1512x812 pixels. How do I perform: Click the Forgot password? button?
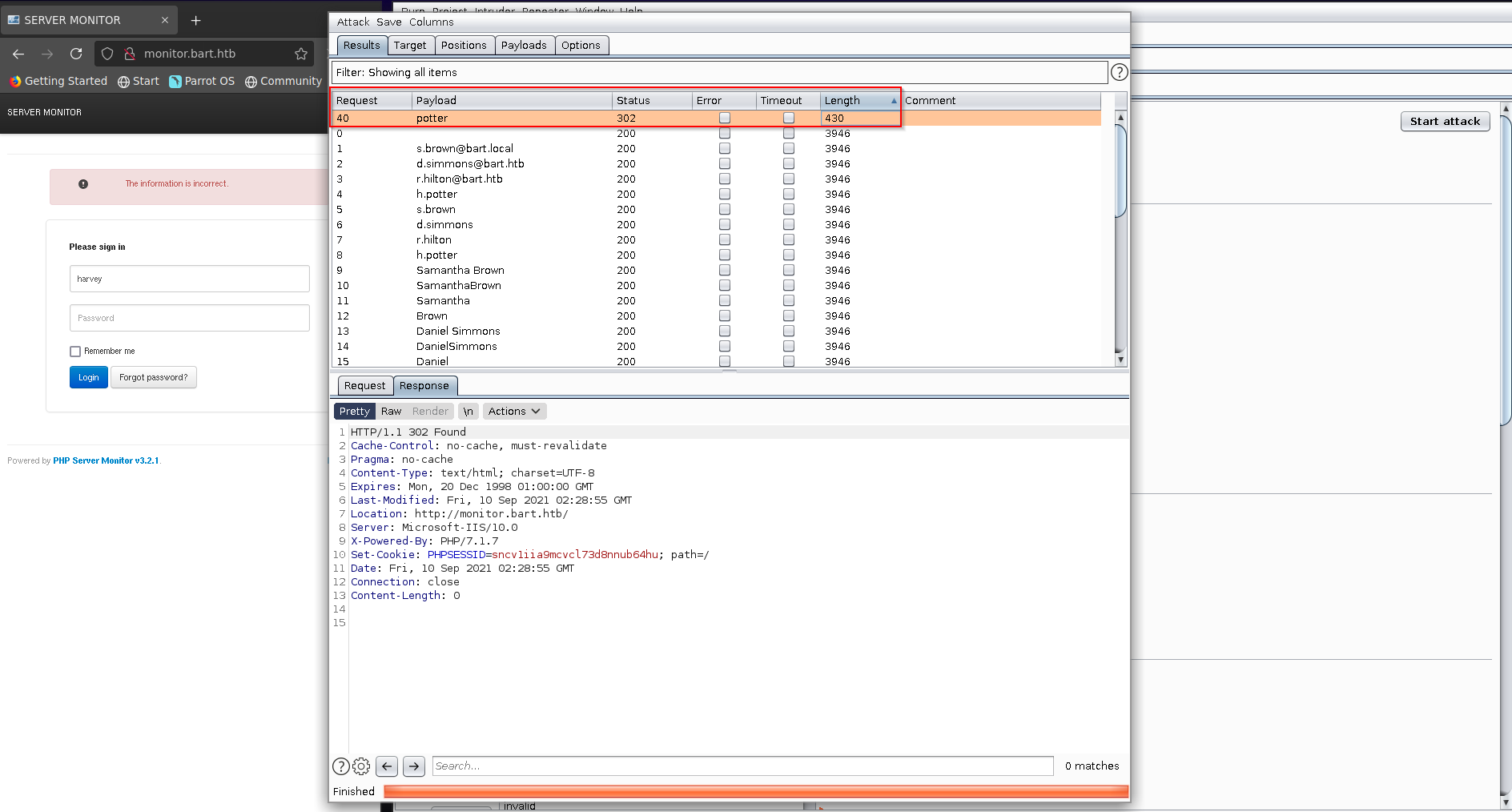pos(154,378)
